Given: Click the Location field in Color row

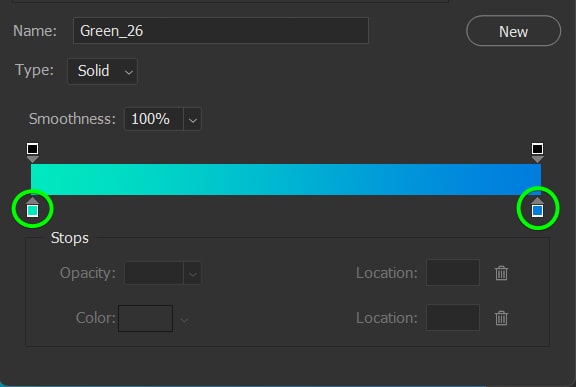Looking at the screenshot, I should pyautogui.click(x=453, y=317).
